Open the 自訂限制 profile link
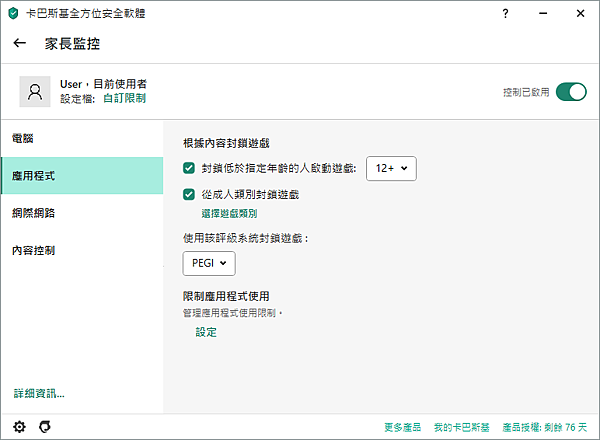 pyautogui.click(x=125, y=98)
